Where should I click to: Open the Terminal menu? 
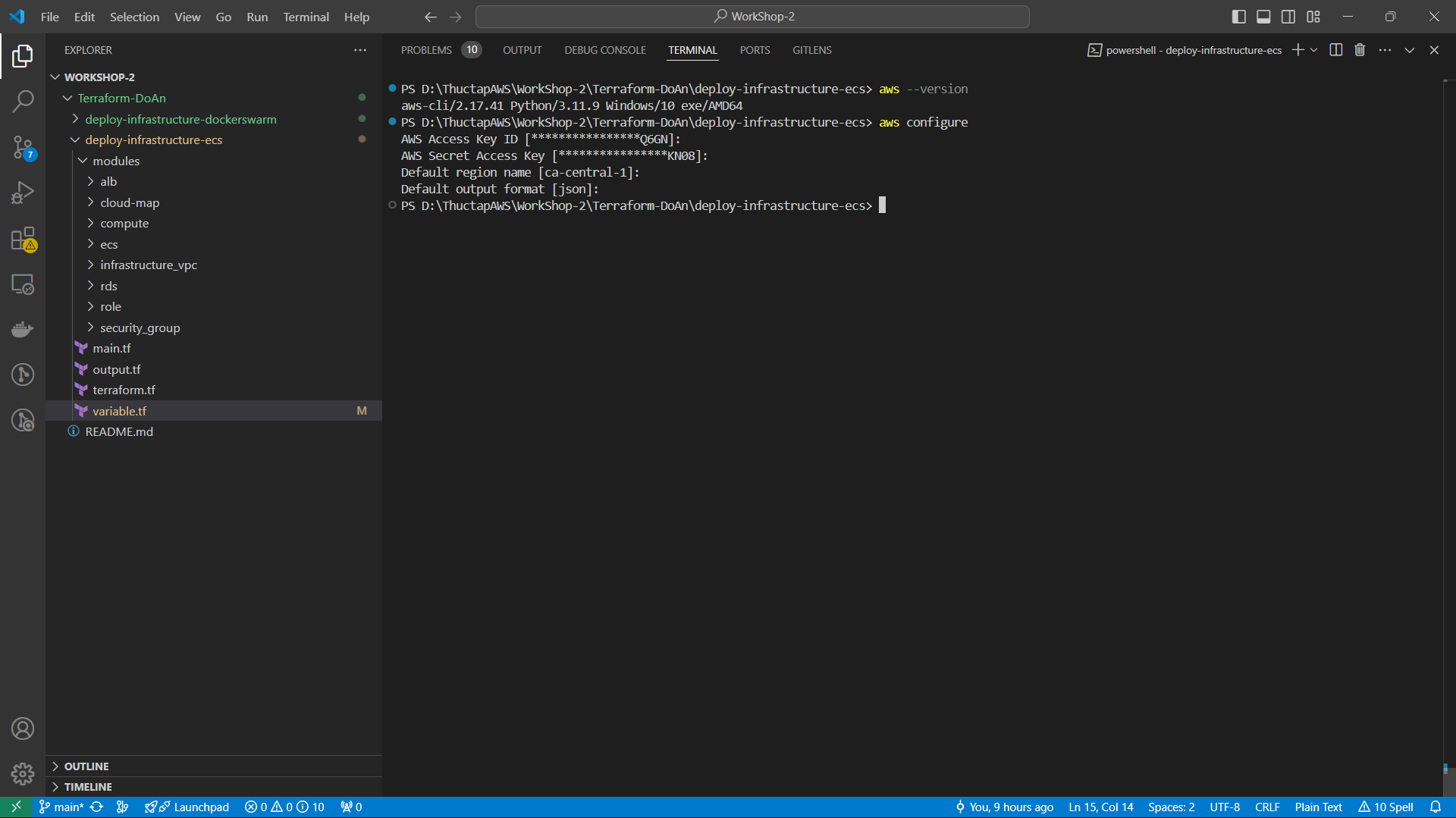click(306, 17)
